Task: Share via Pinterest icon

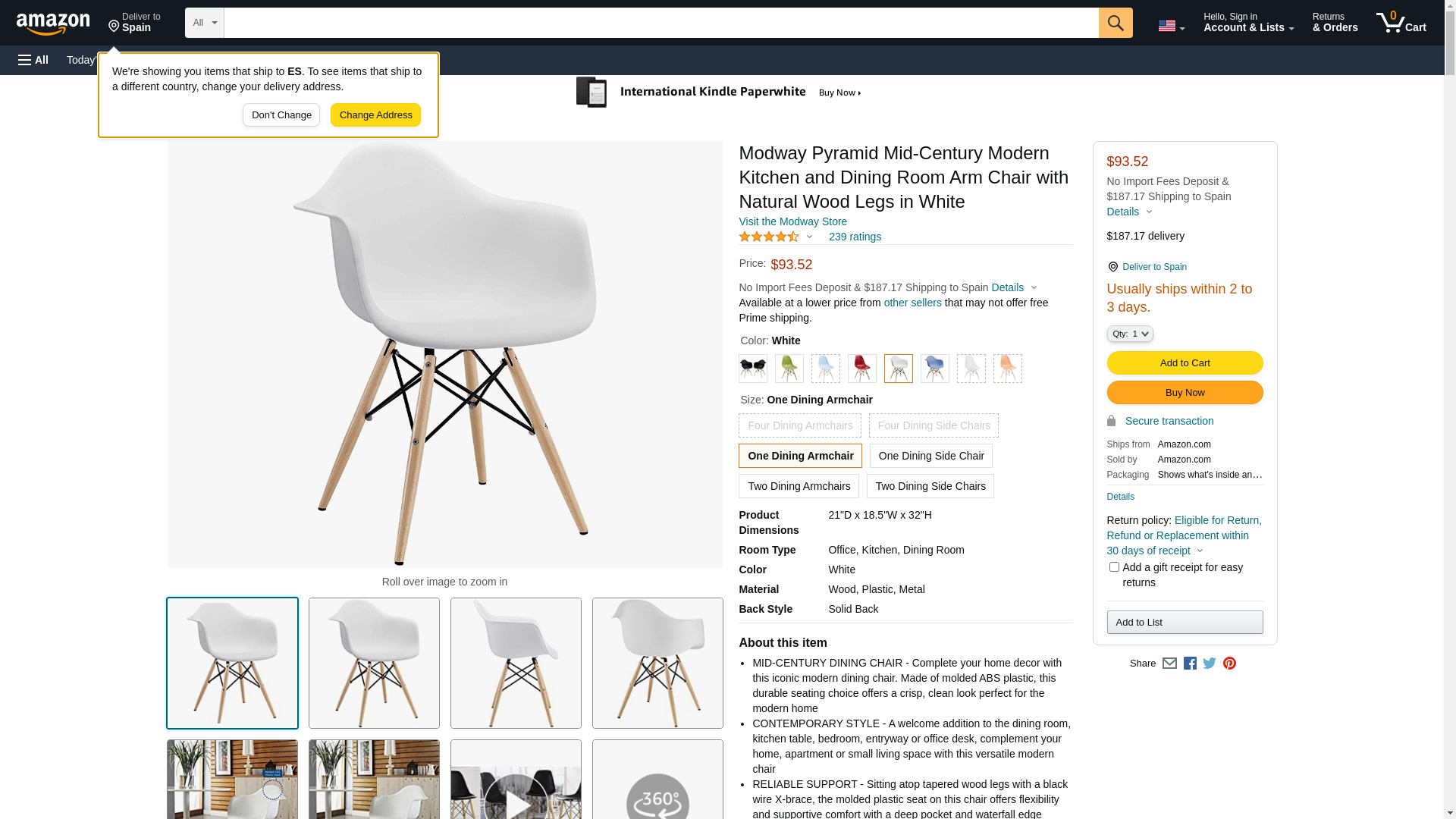Action: pos(1229,664)
